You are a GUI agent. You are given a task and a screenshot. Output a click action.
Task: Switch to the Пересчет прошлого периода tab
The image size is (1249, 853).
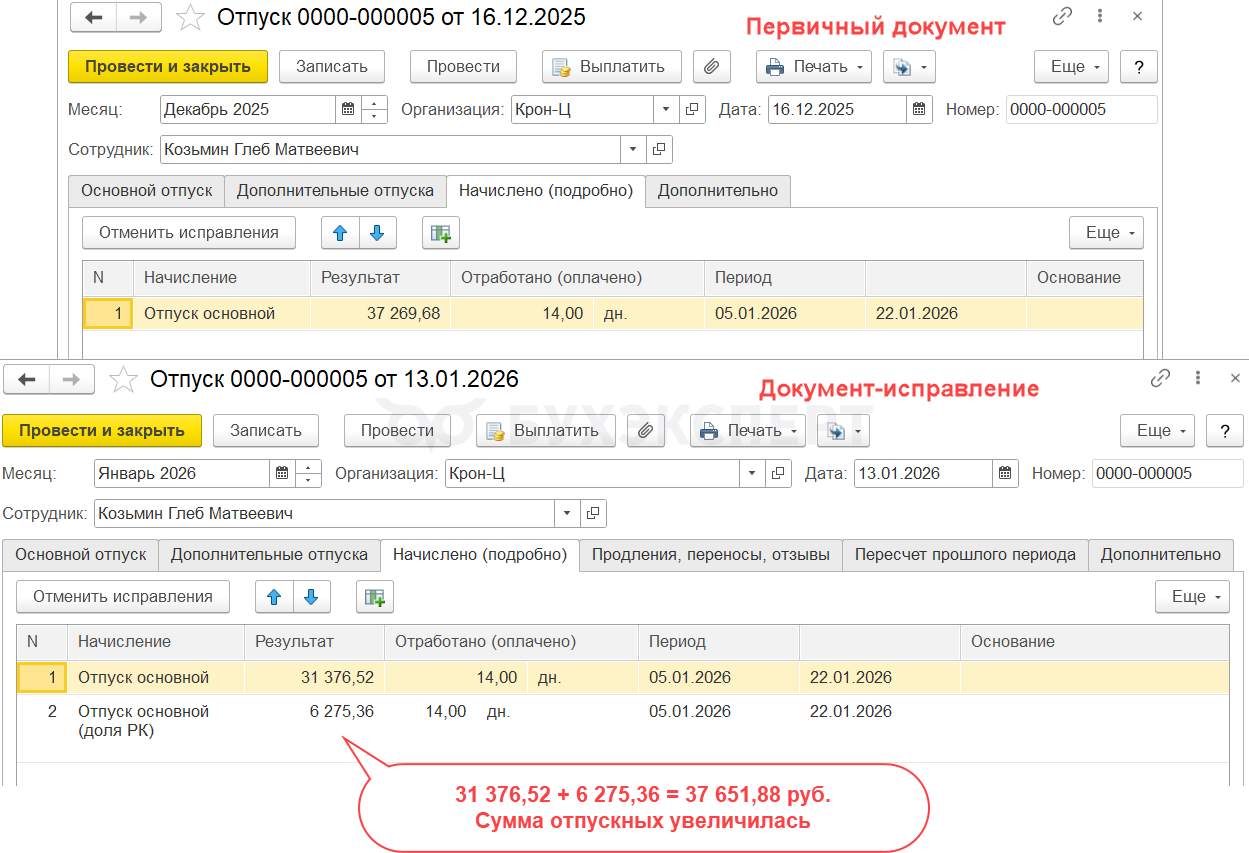tap(964, 554)
